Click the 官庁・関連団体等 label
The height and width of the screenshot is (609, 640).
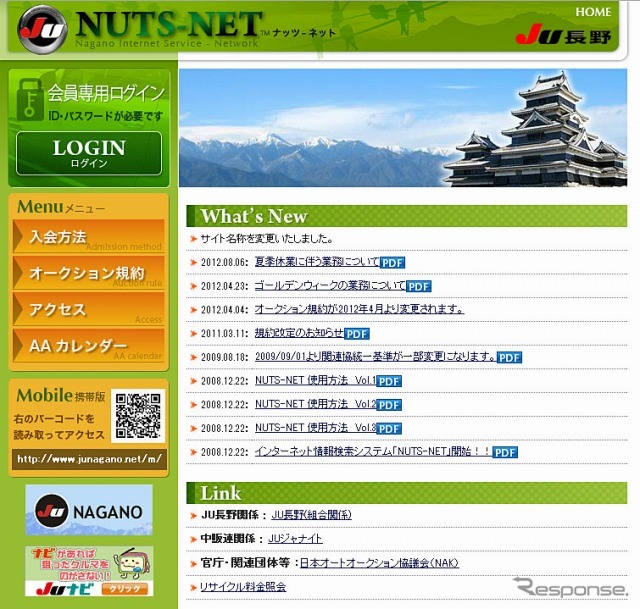click(249, 563)
